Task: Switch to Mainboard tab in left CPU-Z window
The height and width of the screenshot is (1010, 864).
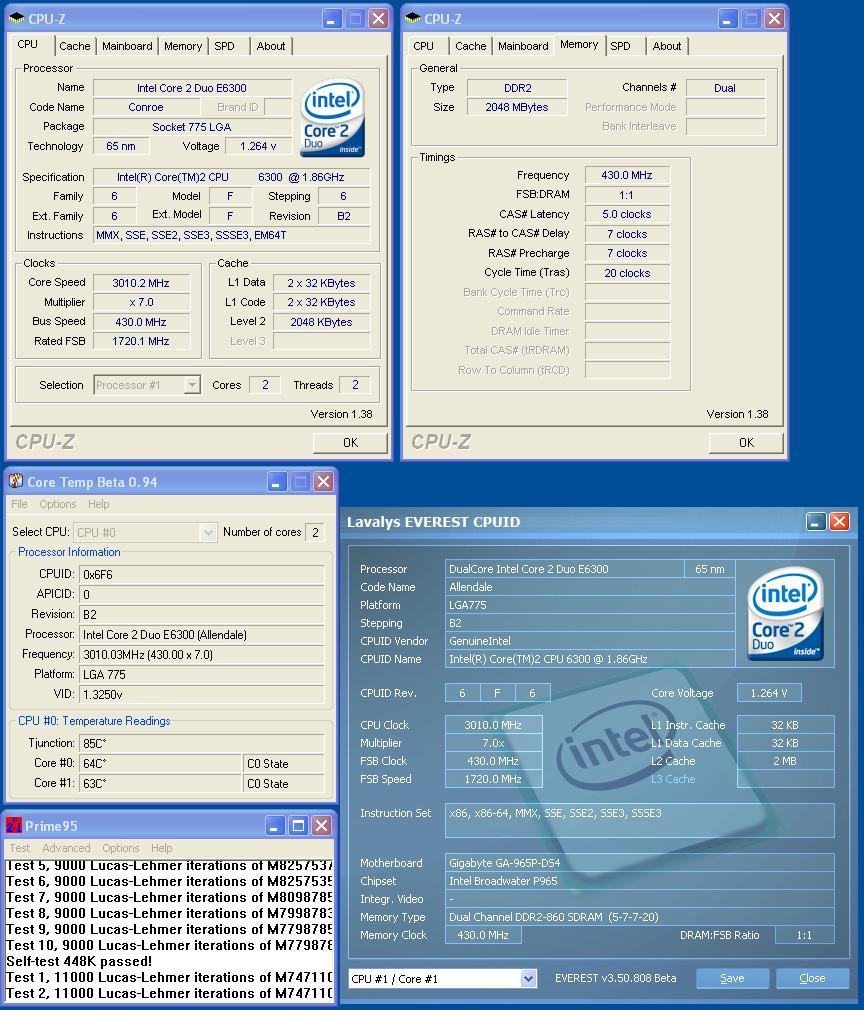Action: [x=127, y=46]
